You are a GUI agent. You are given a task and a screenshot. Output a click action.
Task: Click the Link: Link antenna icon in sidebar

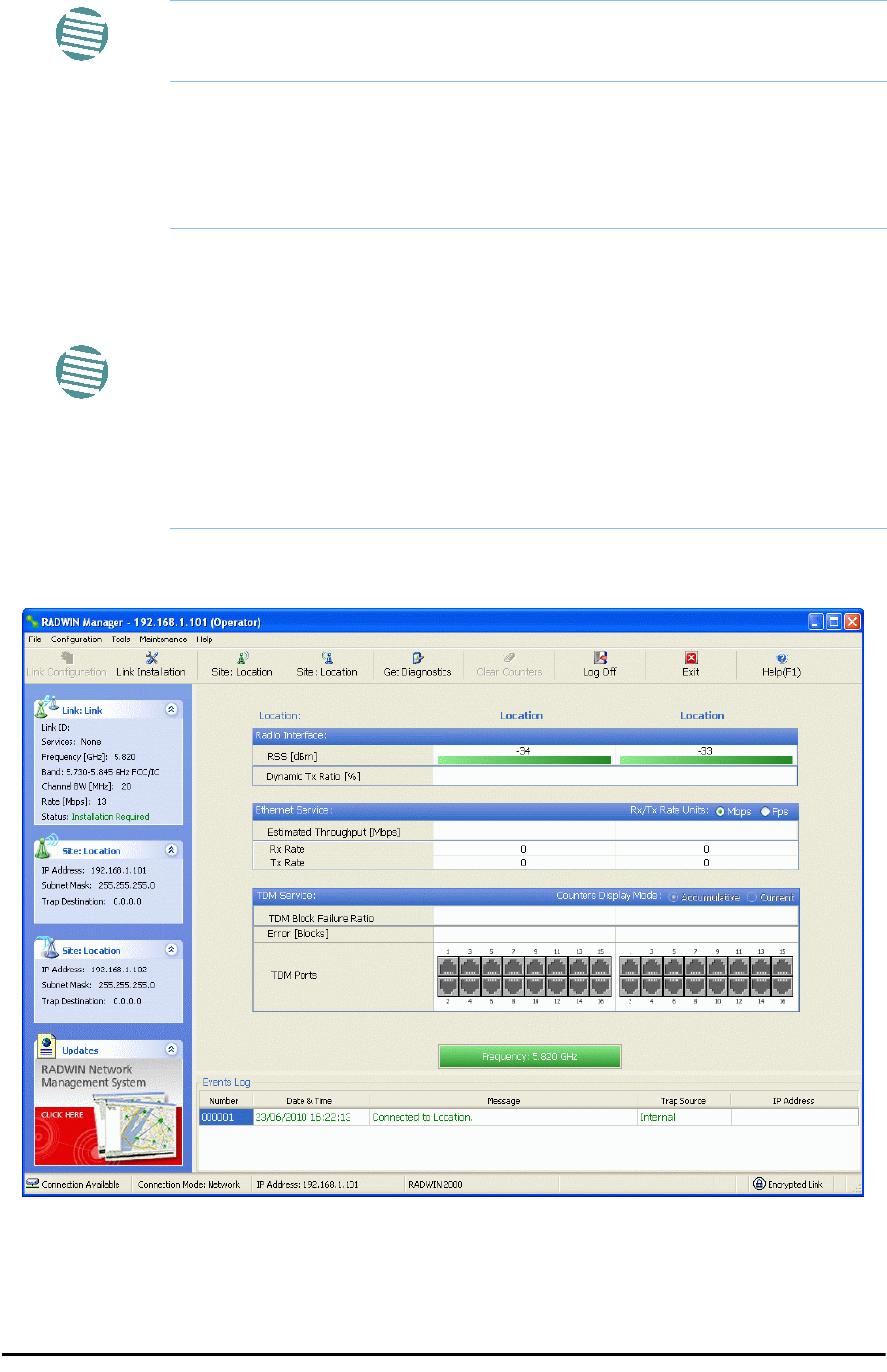[x=46, y=707]
